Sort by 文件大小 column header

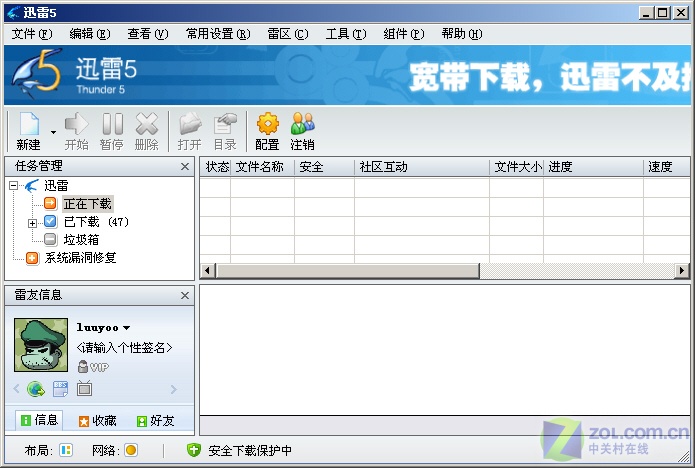(517, 167)
